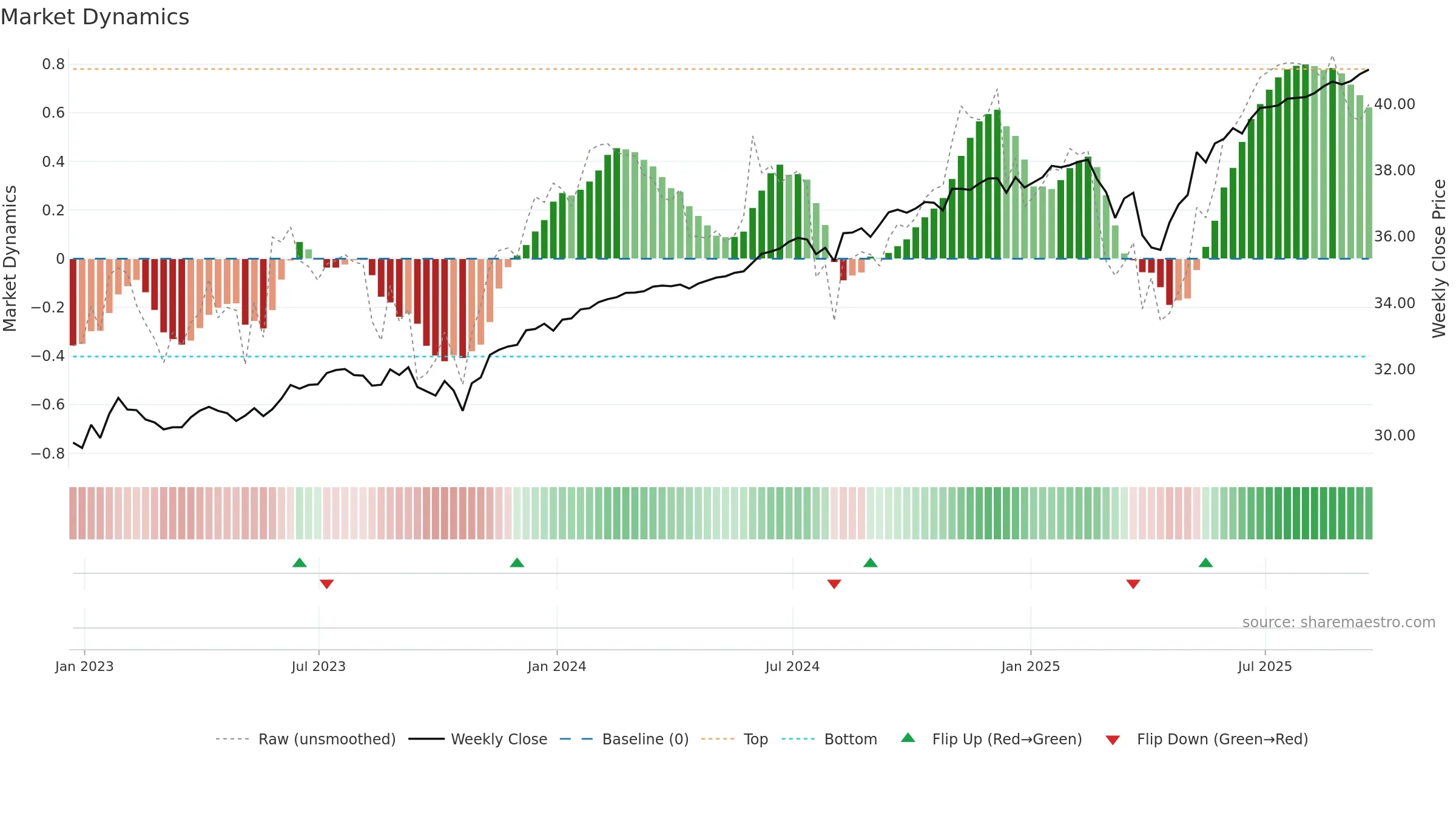Viewport: 1456px width, 819px height.
Task: Click the 36.00 price axis label
Action: pyautogui.click(x=1395, y=237)
